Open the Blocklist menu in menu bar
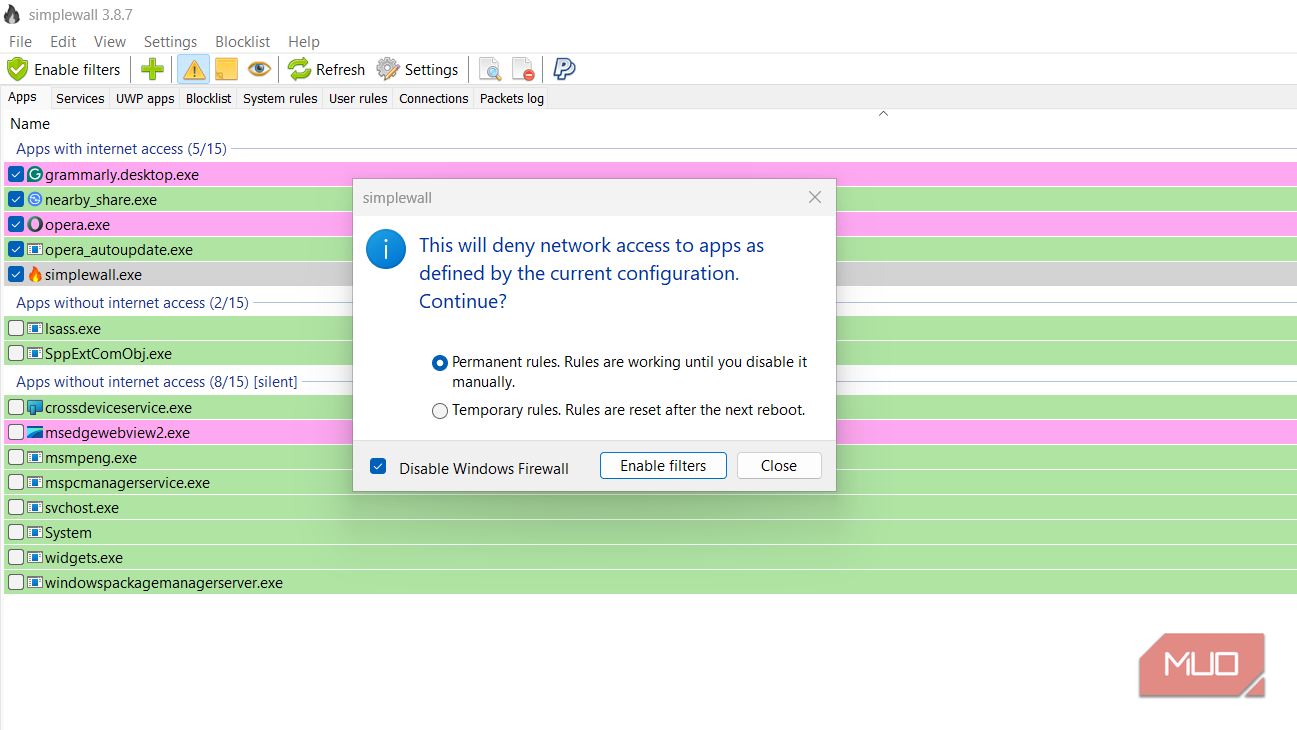 pyautogui.click(x=243, y=41)
